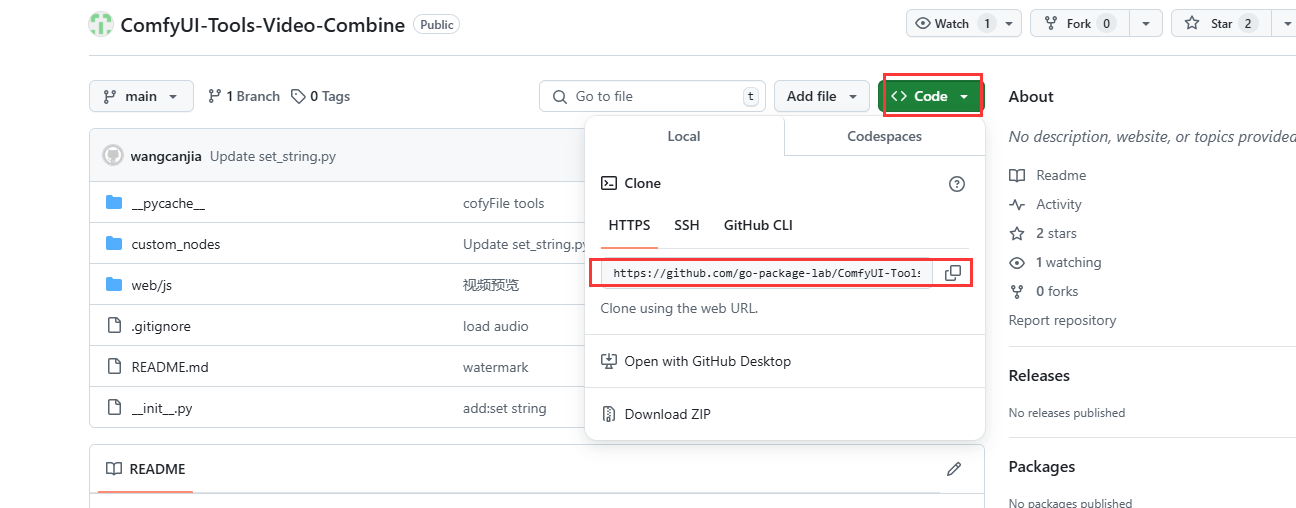Click the copy URL to clipboard icon
The image size is (1296, 508).
(x=953, y=273)
